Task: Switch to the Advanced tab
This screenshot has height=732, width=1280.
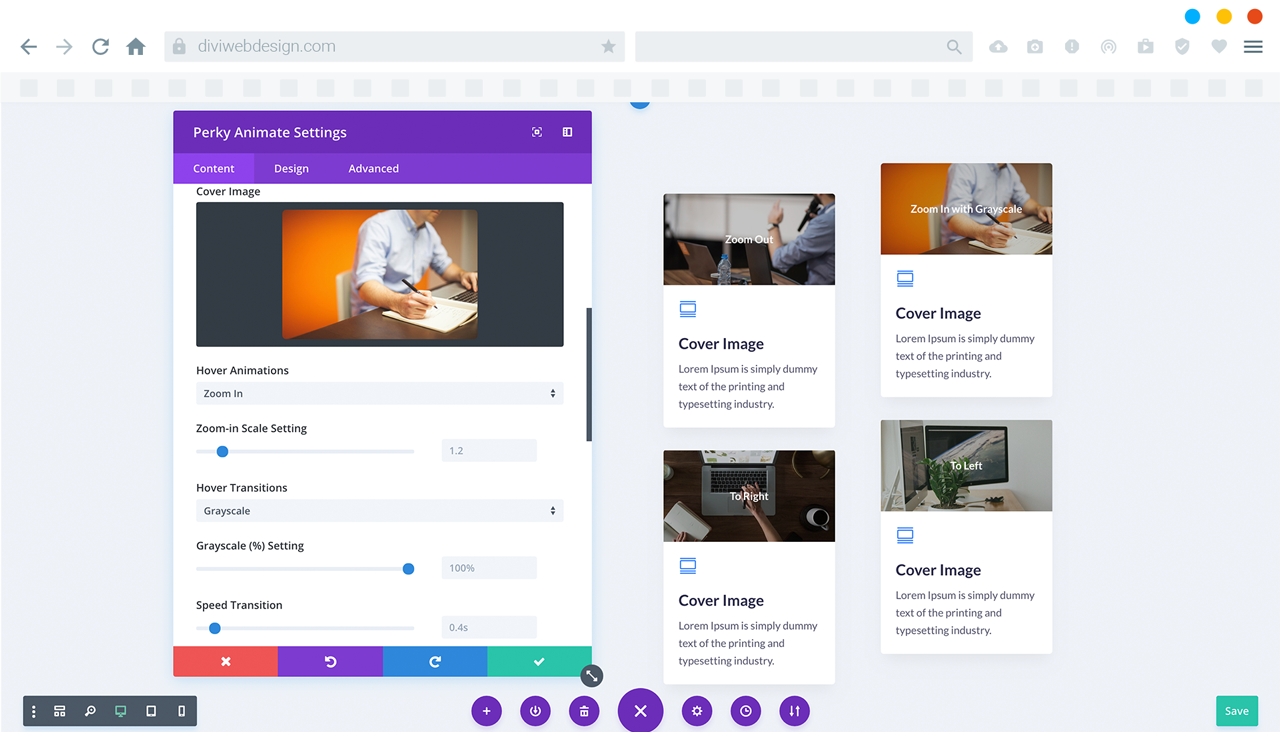Action: [x=373, y=168]
